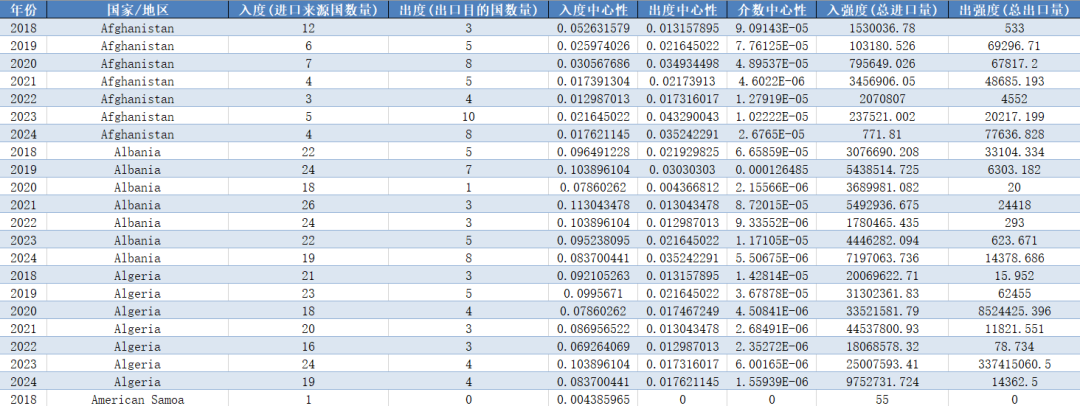
Task: Click the 0.113043478 cell
Action: [x=592, y=205]
